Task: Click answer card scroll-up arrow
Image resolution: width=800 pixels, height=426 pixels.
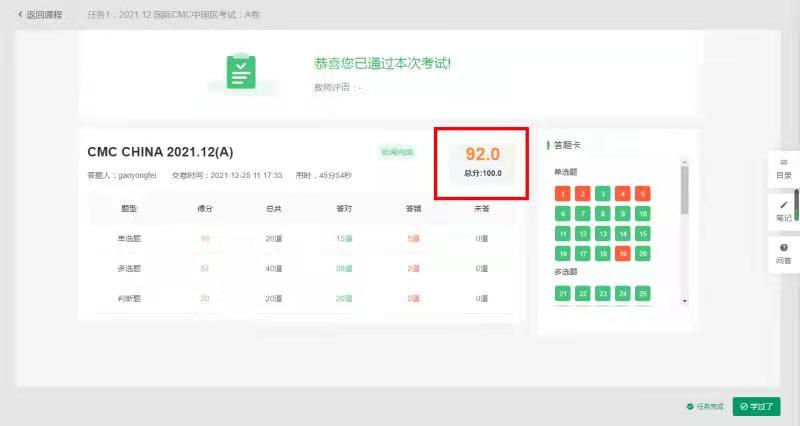Action: [685, 162]
